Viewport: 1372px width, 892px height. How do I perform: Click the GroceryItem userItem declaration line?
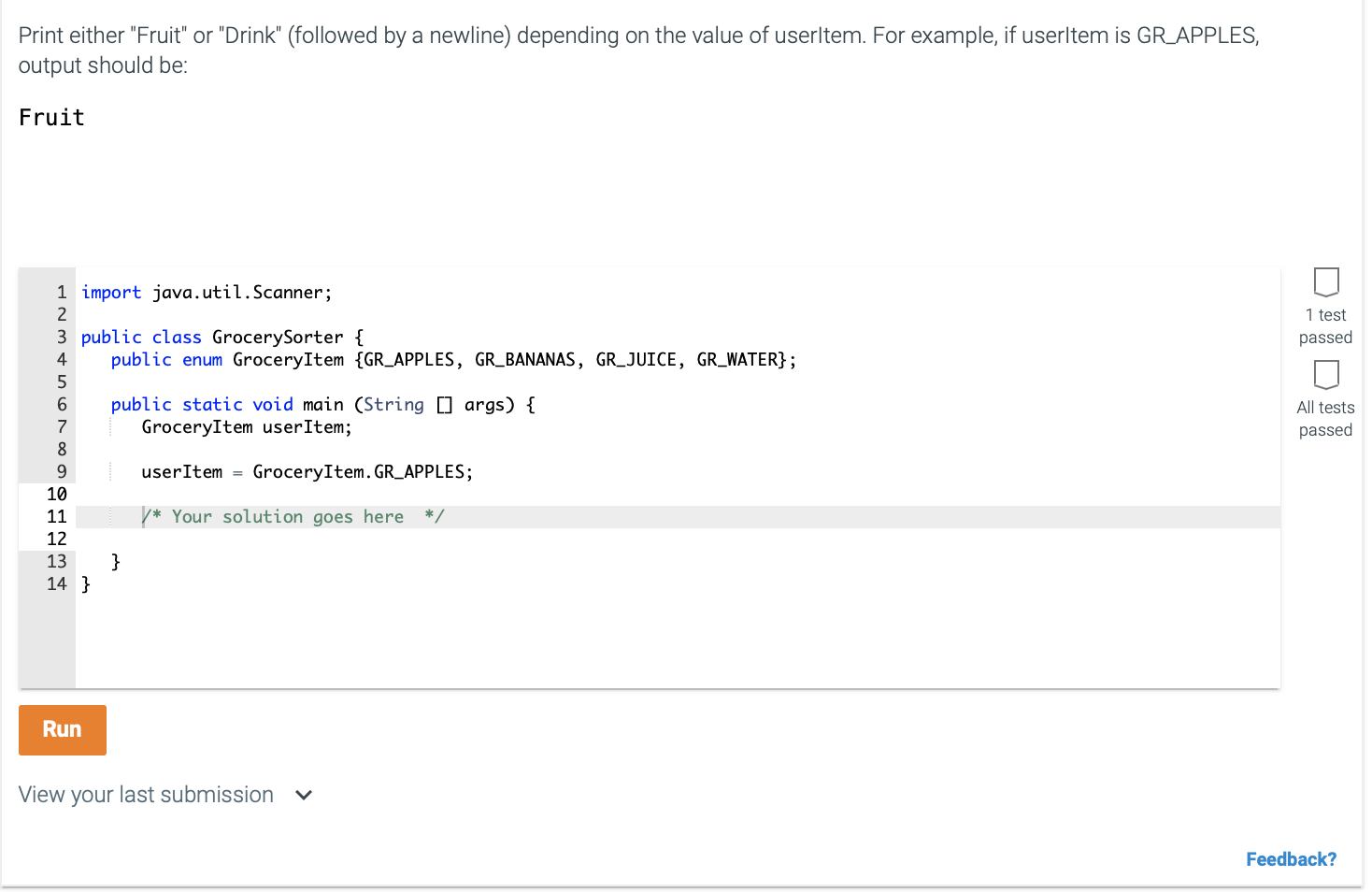[x=247, y=427]
